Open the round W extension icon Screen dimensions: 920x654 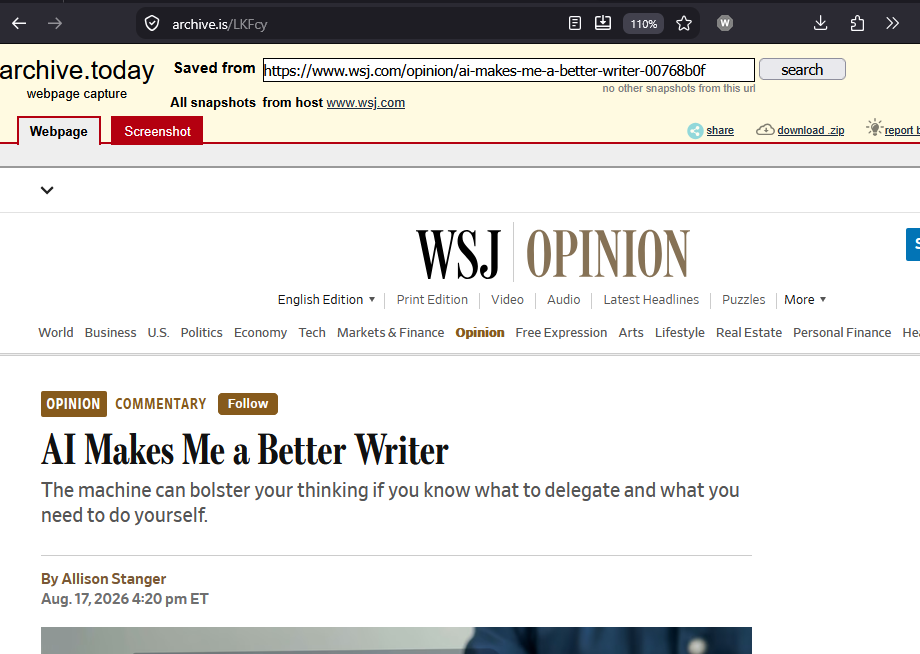(725, 23)
